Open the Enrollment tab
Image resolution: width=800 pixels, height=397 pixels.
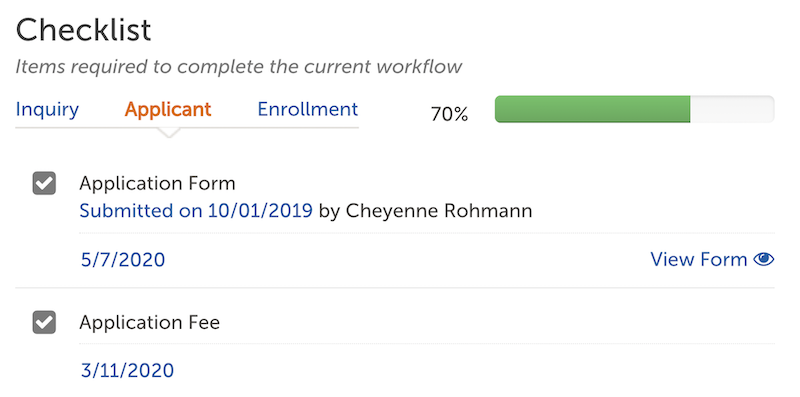(308, 109)
